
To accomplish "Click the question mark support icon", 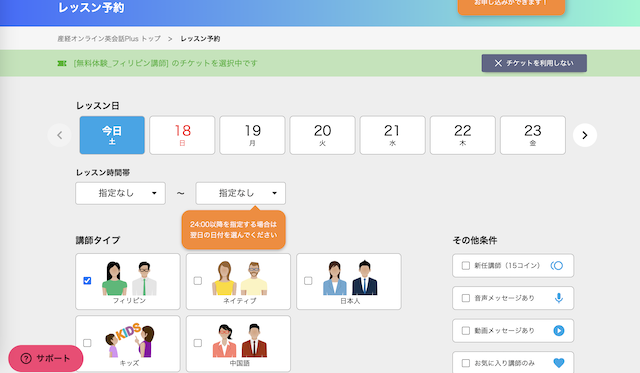I will pyautogui.click(x=26, y=359).
